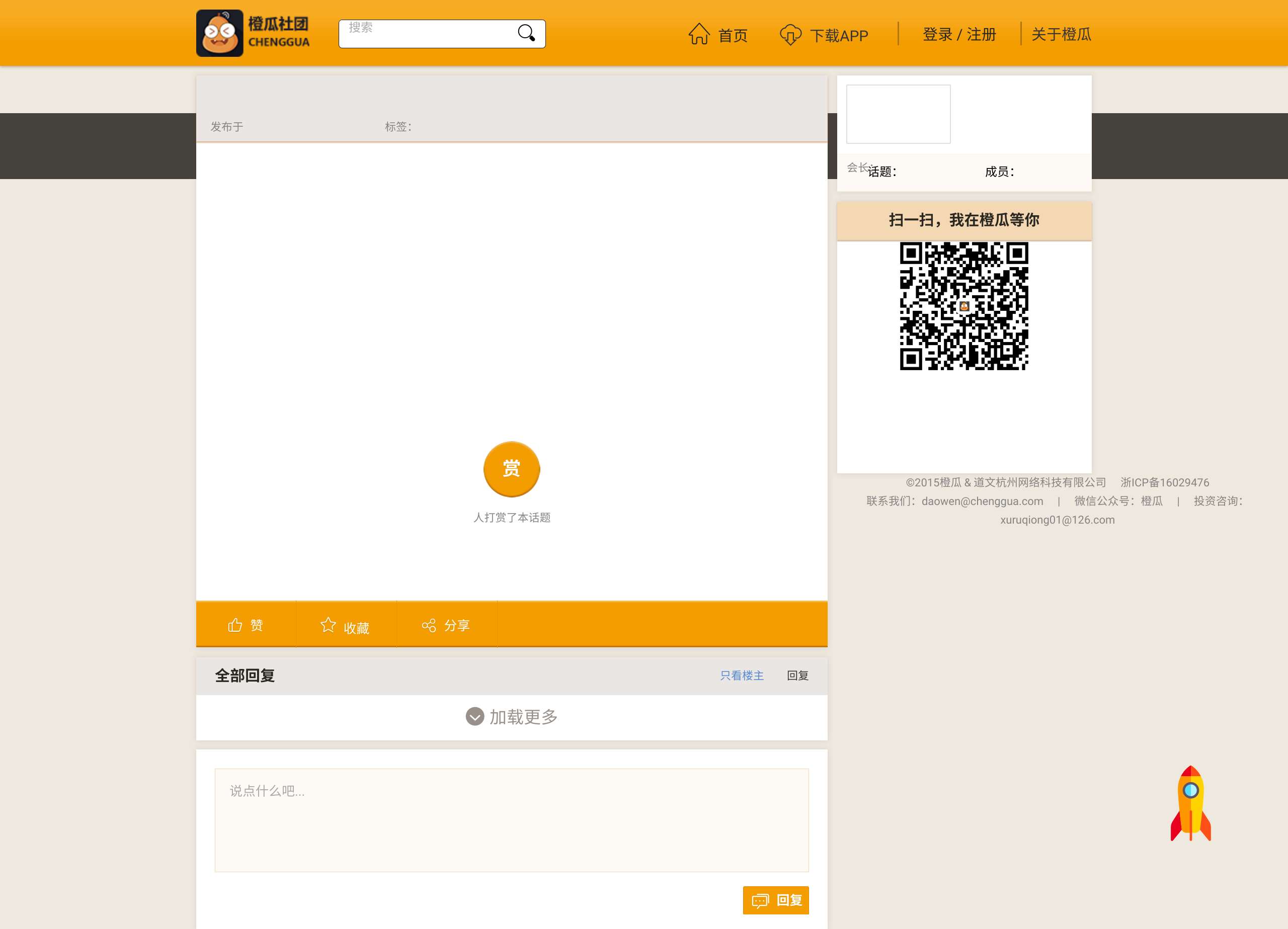1288x929 pixels.
Task: Click the empty club avatar thumbnail
Action: [x=898, y=114]
